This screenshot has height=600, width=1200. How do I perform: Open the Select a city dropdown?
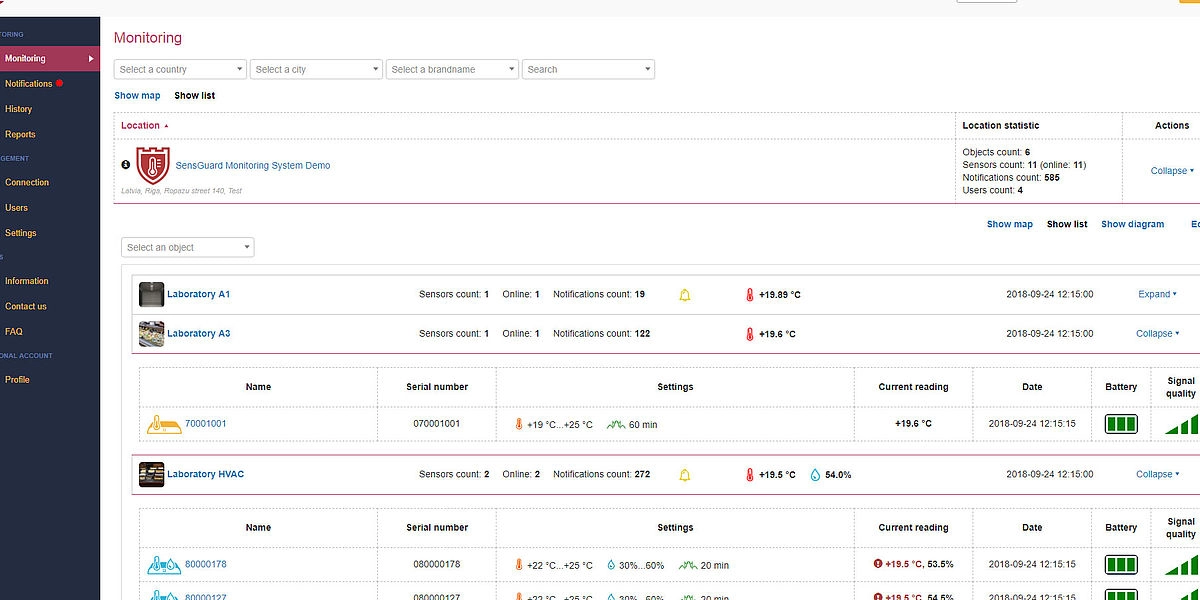click(x=316, y=70)
